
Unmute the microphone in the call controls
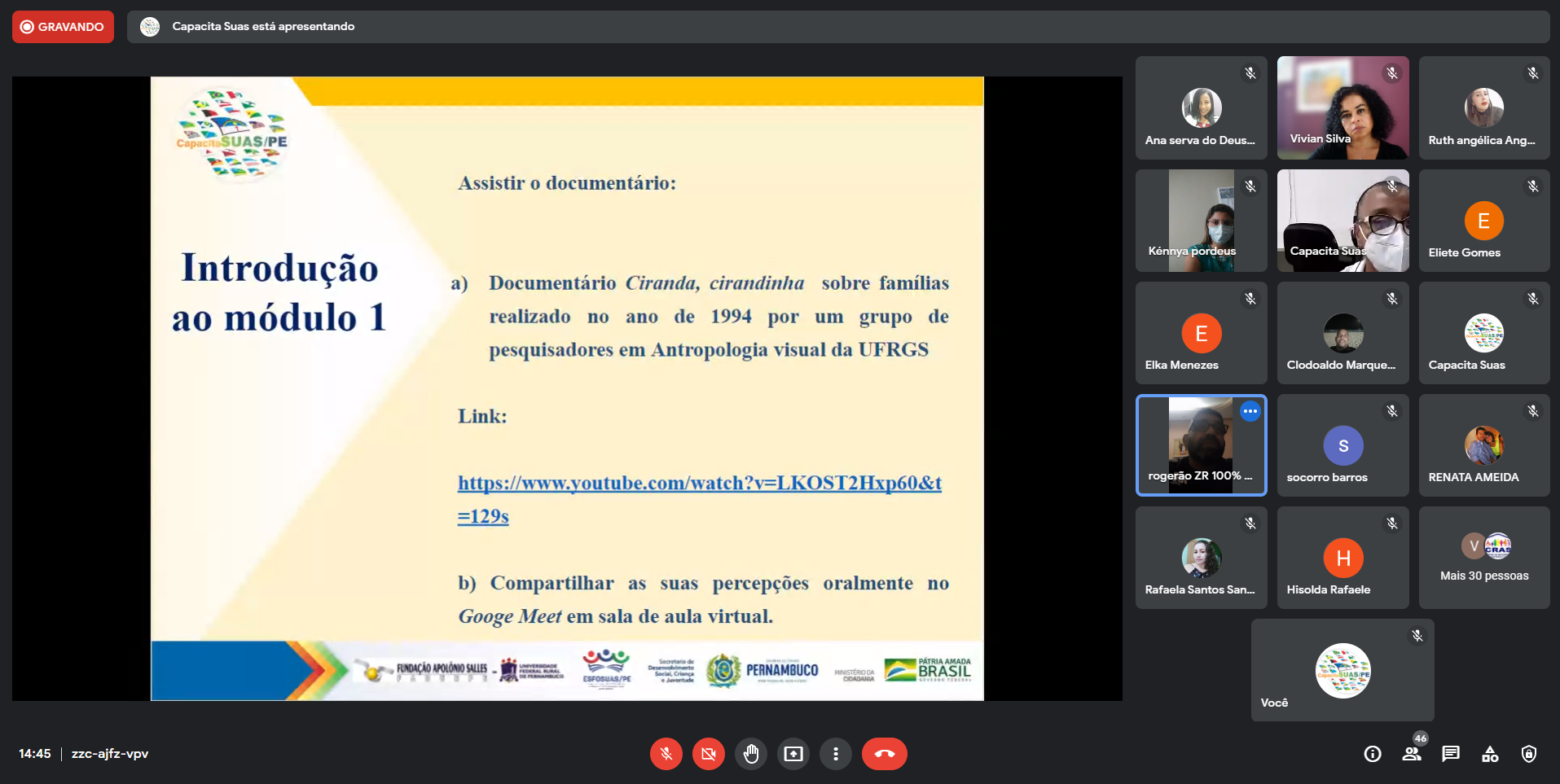pyautogui.click(x=666, y=754)
